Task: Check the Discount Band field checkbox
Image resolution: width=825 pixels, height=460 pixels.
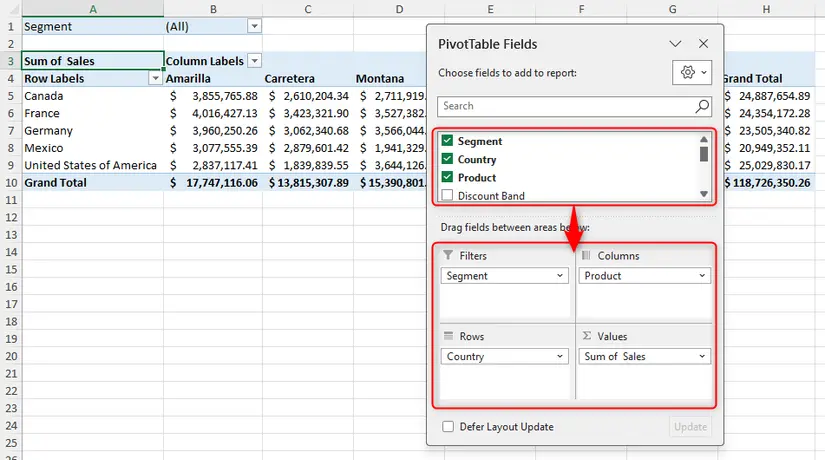Action: click(447, 195)
